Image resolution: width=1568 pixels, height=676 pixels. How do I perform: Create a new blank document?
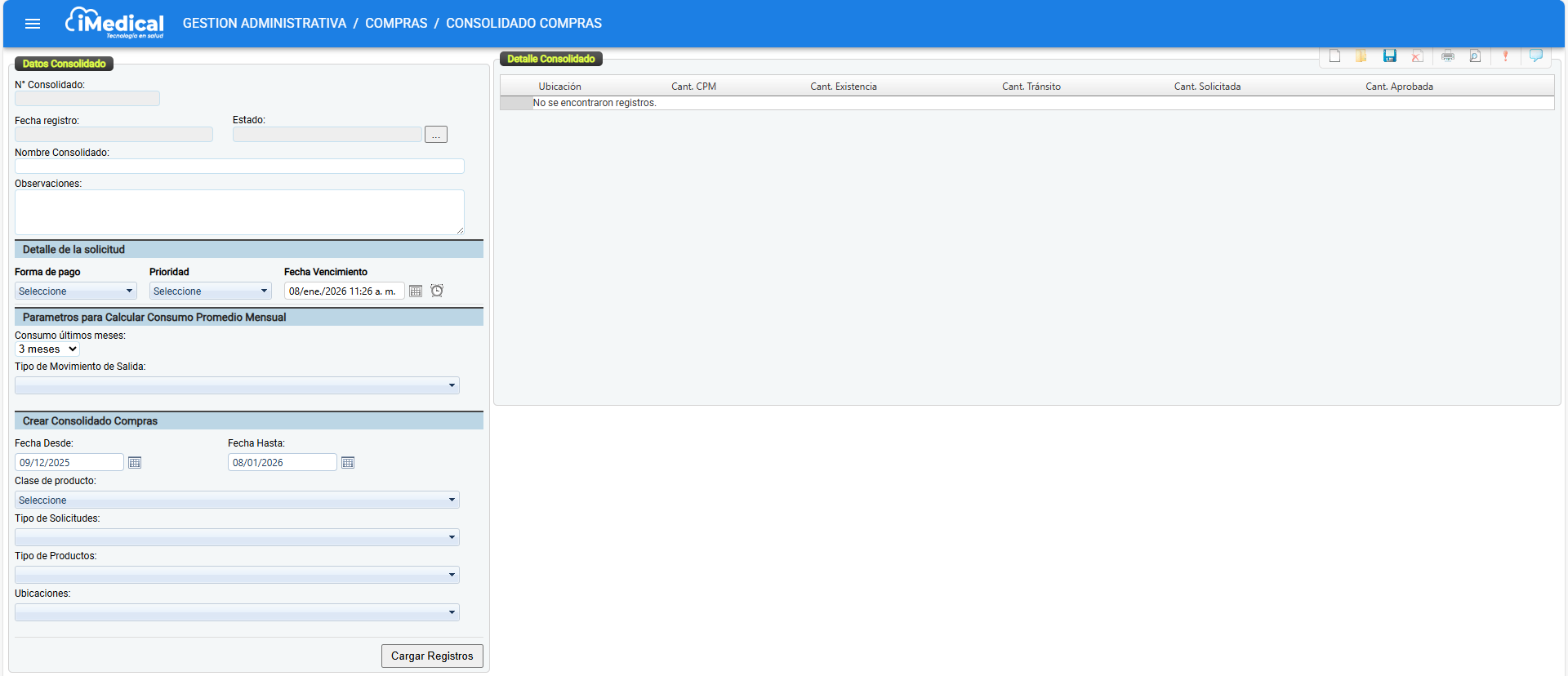click(1334, 56)
